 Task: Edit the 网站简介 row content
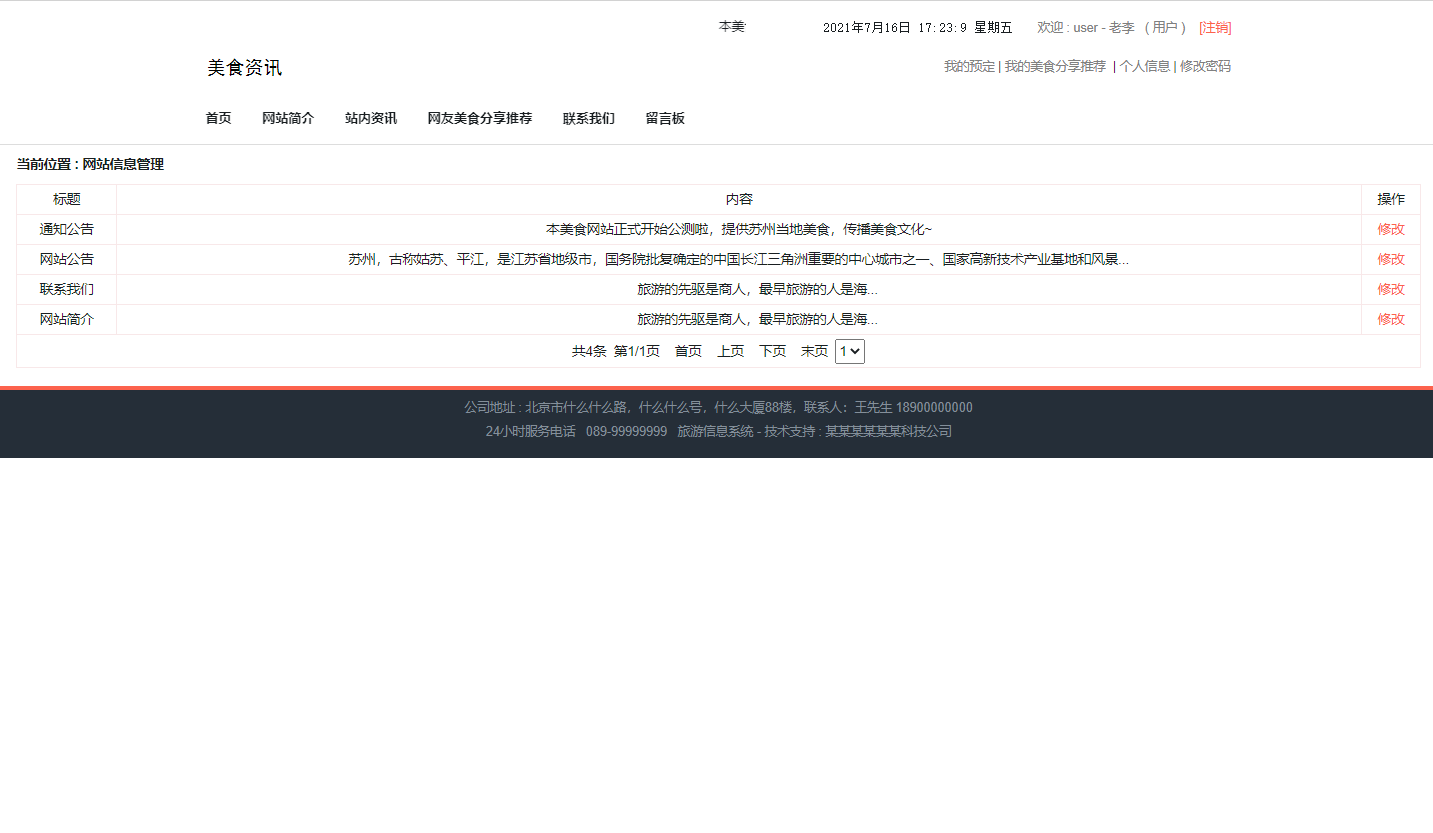[x=1391, y=319]
